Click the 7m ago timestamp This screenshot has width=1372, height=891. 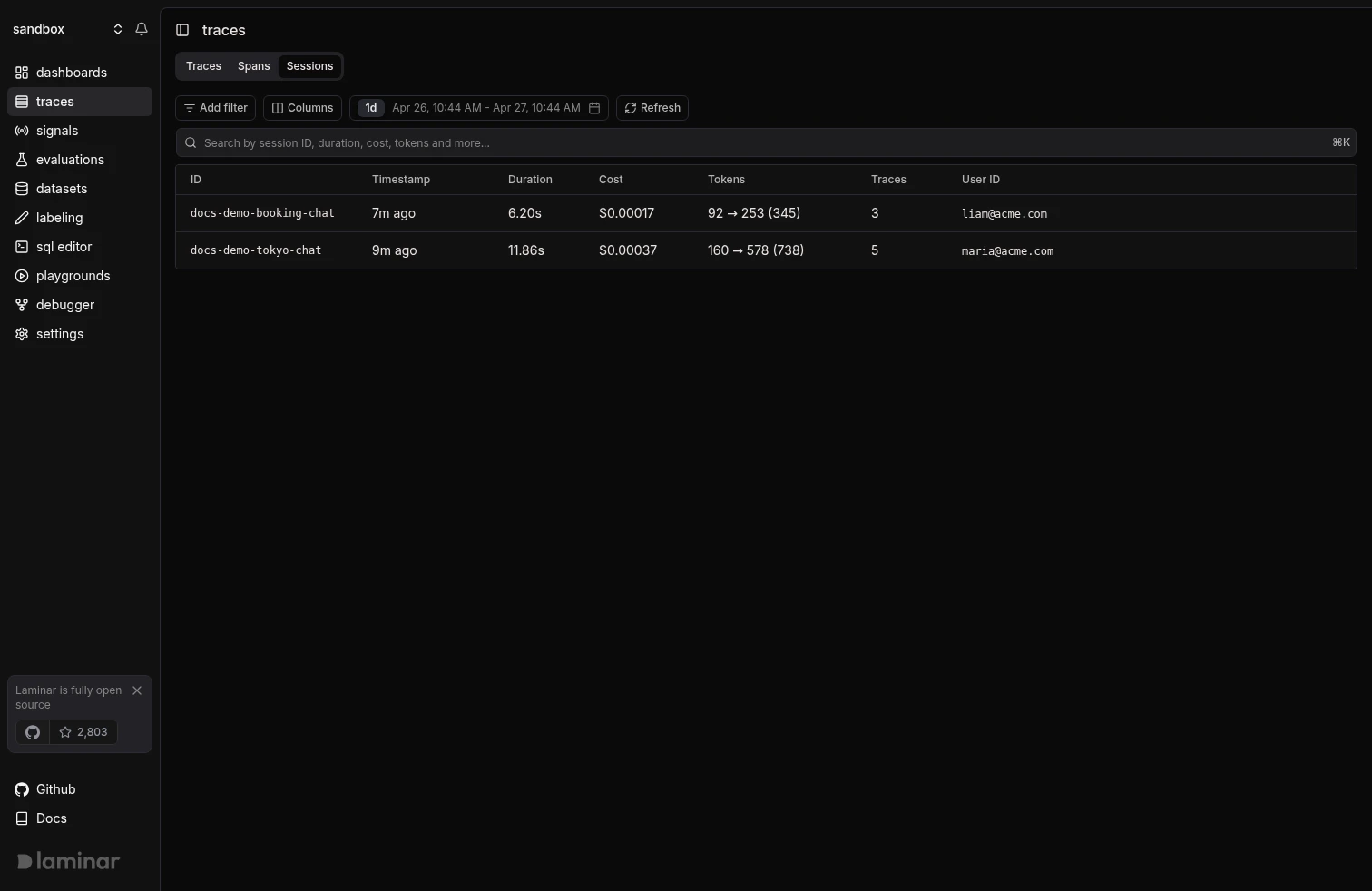coord(394,213)
